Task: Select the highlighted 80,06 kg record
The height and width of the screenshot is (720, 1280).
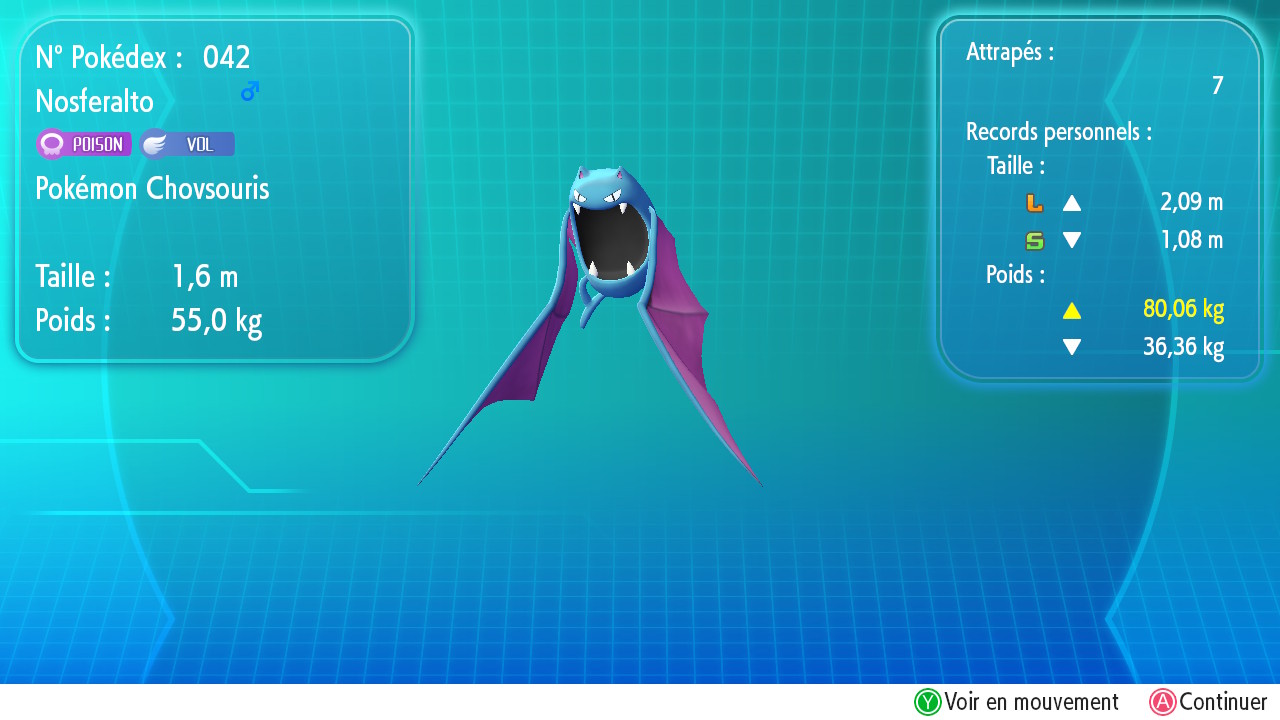Action: (1183, 309)
